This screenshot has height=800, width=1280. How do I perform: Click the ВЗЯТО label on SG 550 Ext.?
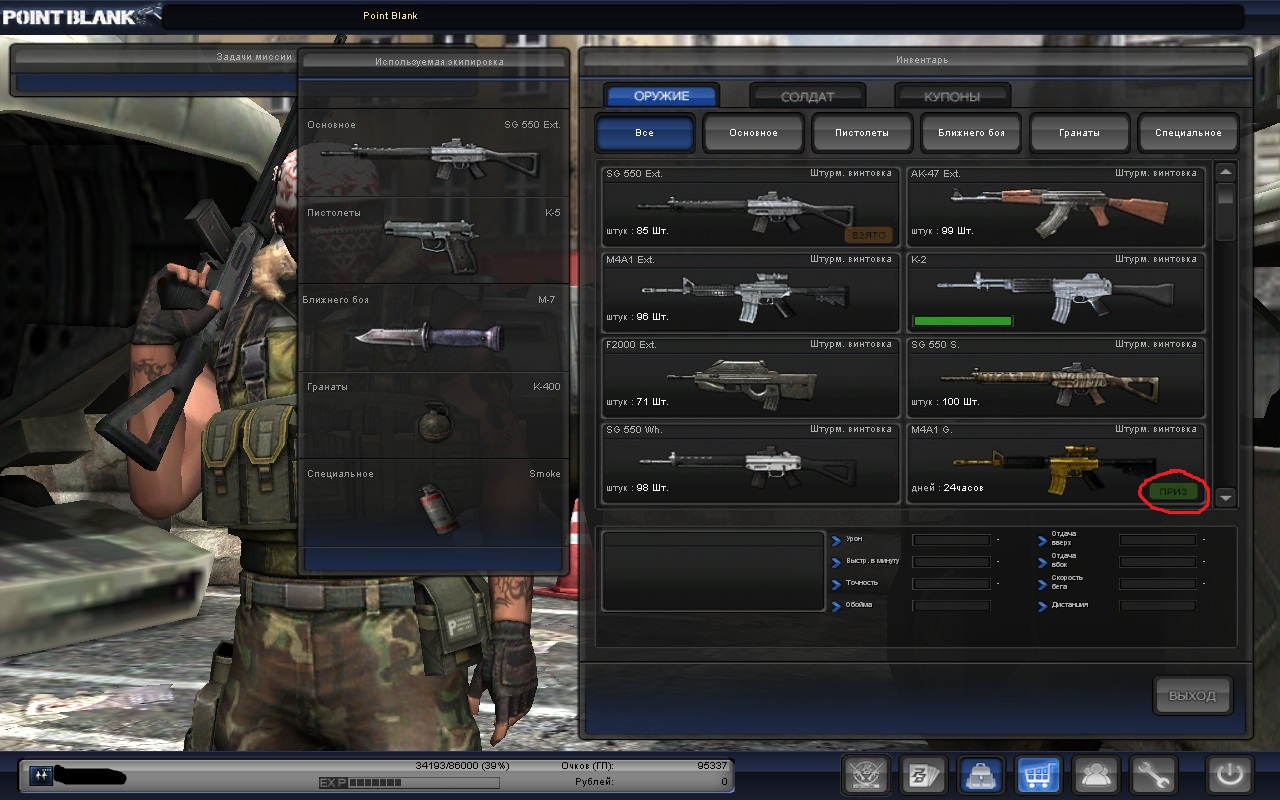point(869,235)
